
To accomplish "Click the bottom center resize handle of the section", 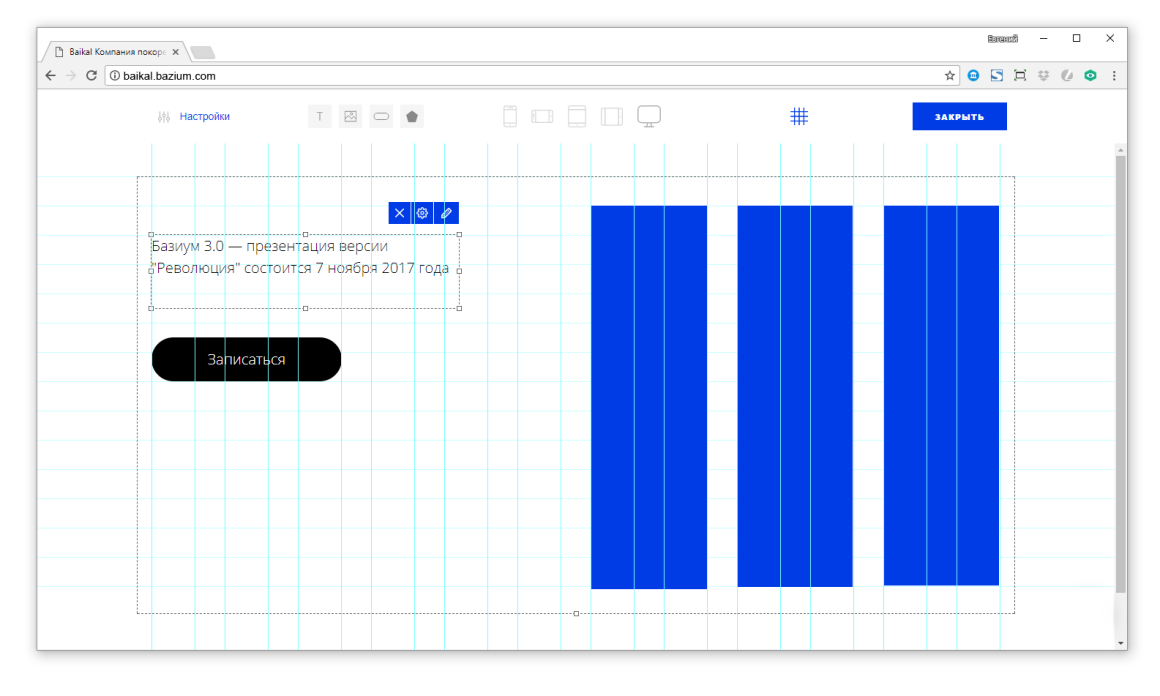I will [x=576, y=613].
